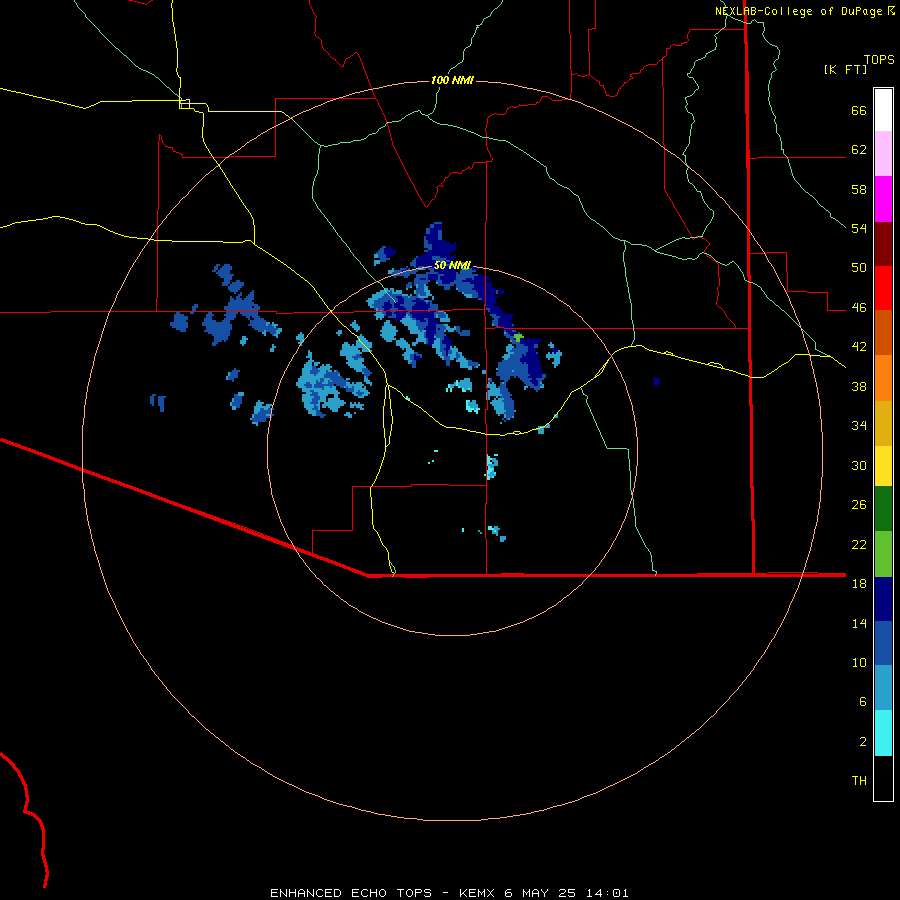
Task: Click the 50 NMI range ring label
Action: (452, 265)
